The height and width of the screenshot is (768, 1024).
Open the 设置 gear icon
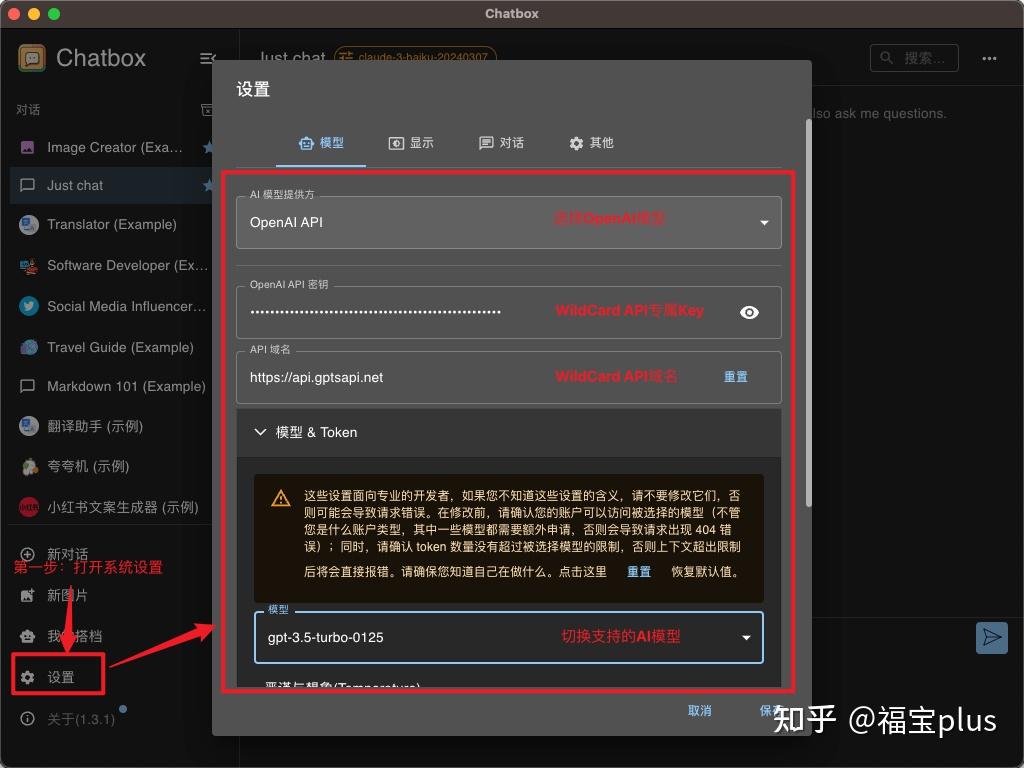pos(25,675)
